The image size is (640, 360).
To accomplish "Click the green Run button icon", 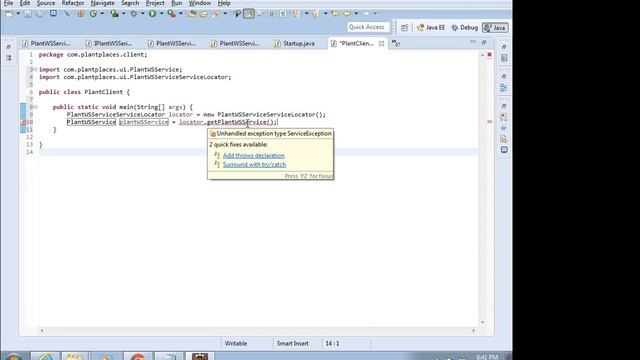I will click(152, 14).
